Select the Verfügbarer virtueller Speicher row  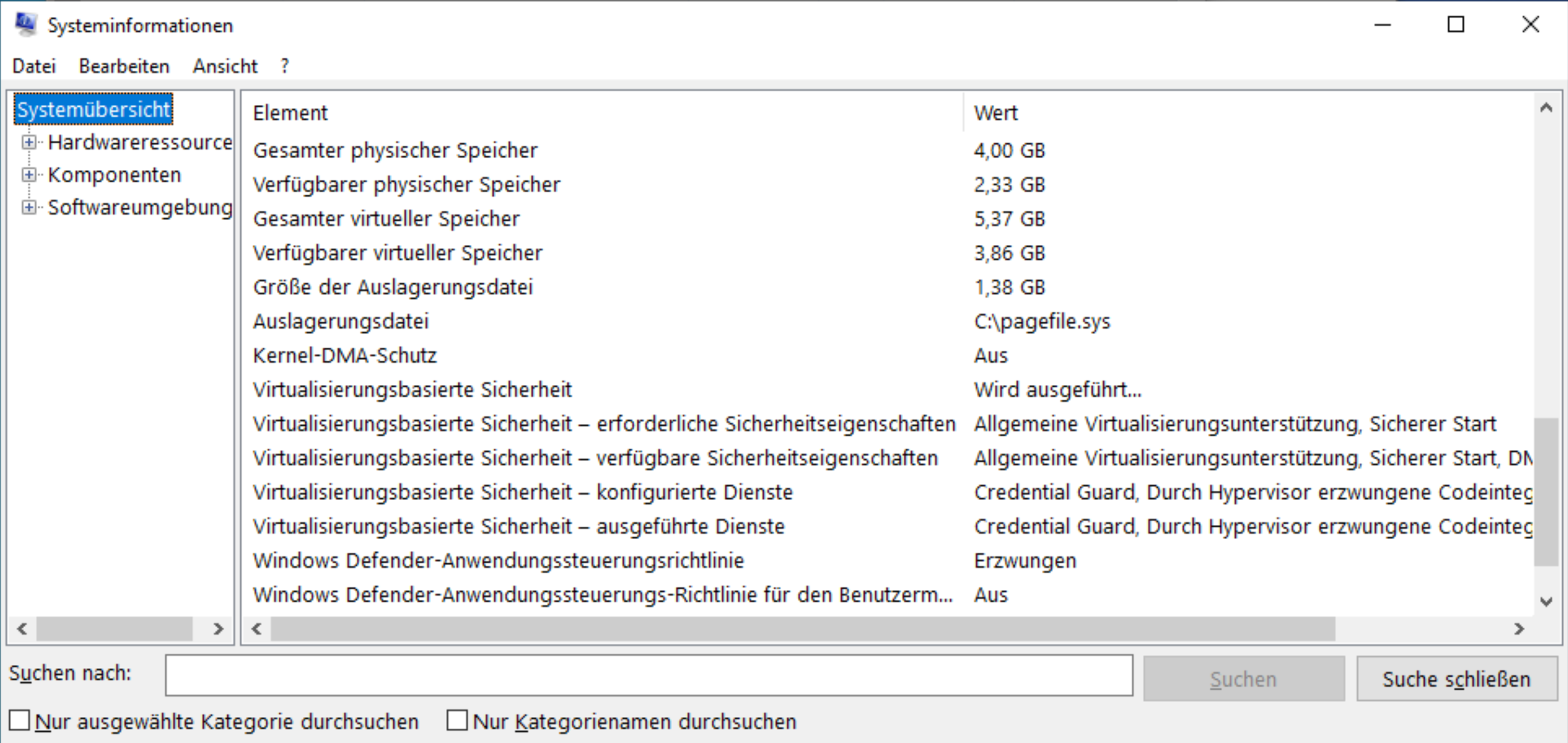coord(888,253)
